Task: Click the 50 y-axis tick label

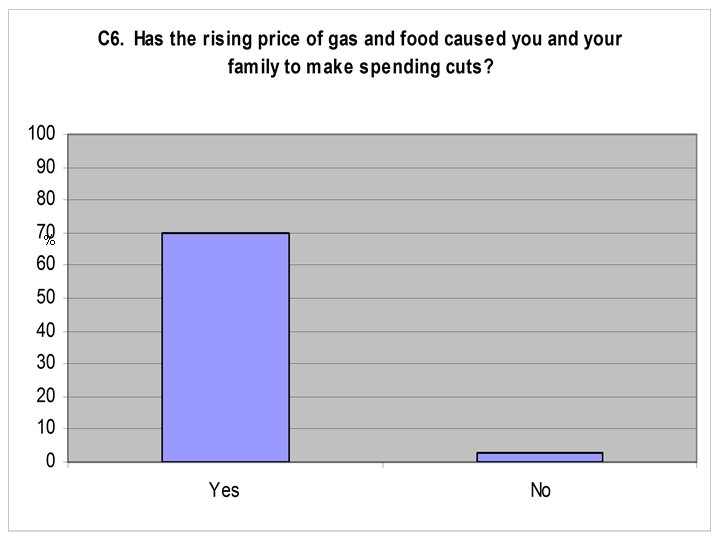Action: click(x=45, y=298)
